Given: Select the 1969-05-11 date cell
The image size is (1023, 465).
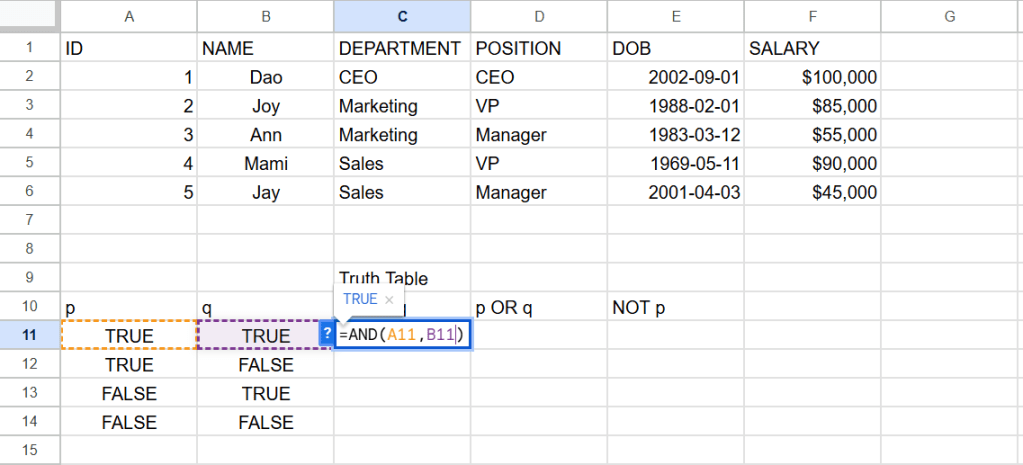Looking at the screenshot, I should click(675, 164).
